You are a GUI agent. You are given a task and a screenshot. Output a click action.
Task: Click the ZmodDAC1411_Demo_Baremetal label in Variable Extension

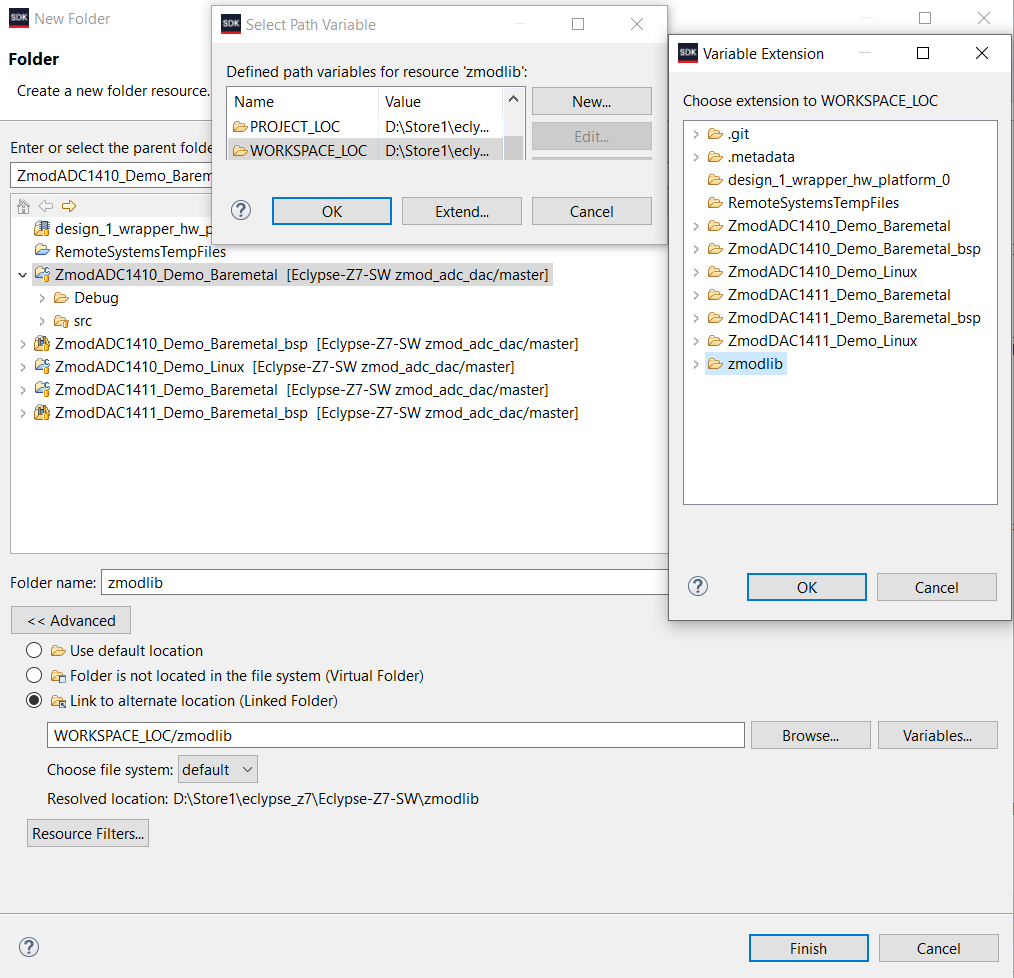pyautogui.click(x=839, y=295)
